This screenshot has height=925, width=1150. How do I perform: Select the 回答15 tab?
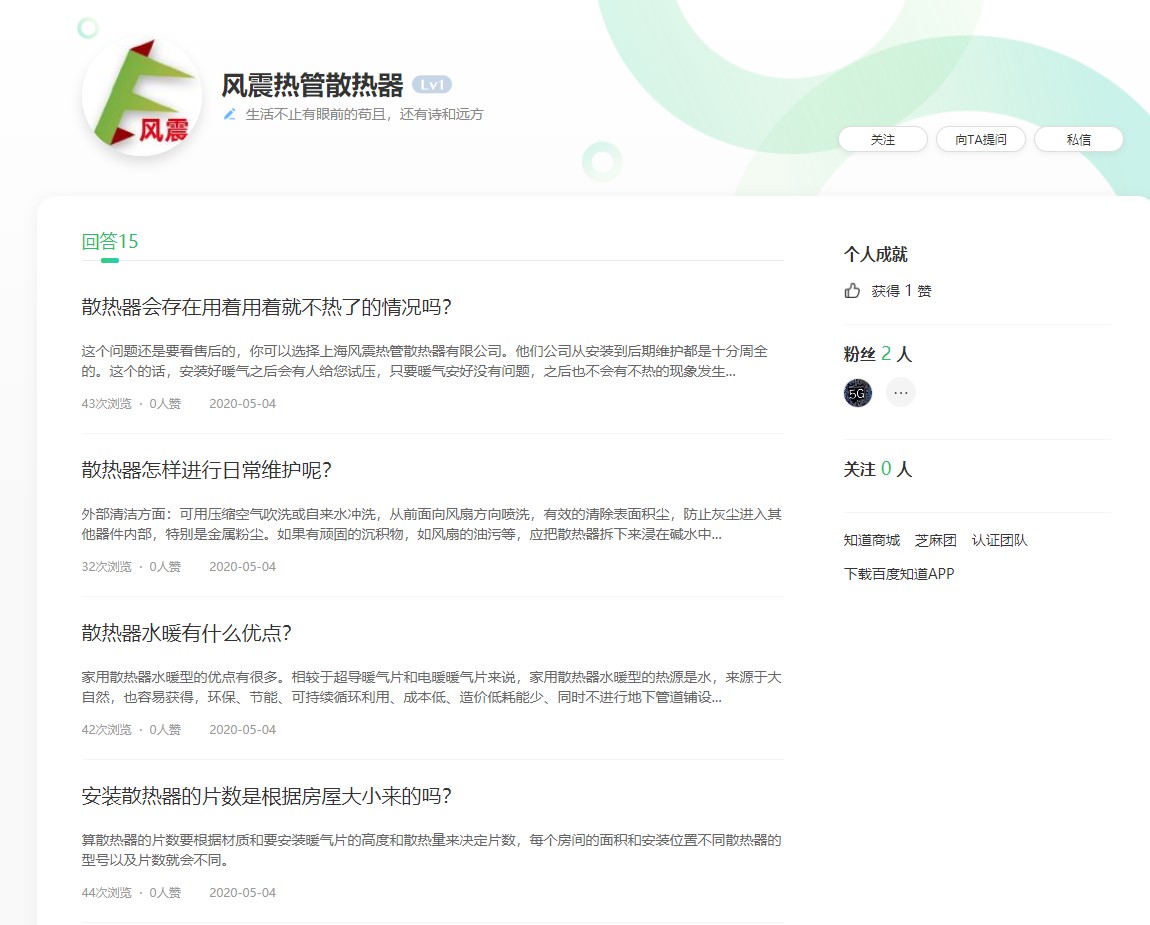pyautogui.click(x=109, y=241)
